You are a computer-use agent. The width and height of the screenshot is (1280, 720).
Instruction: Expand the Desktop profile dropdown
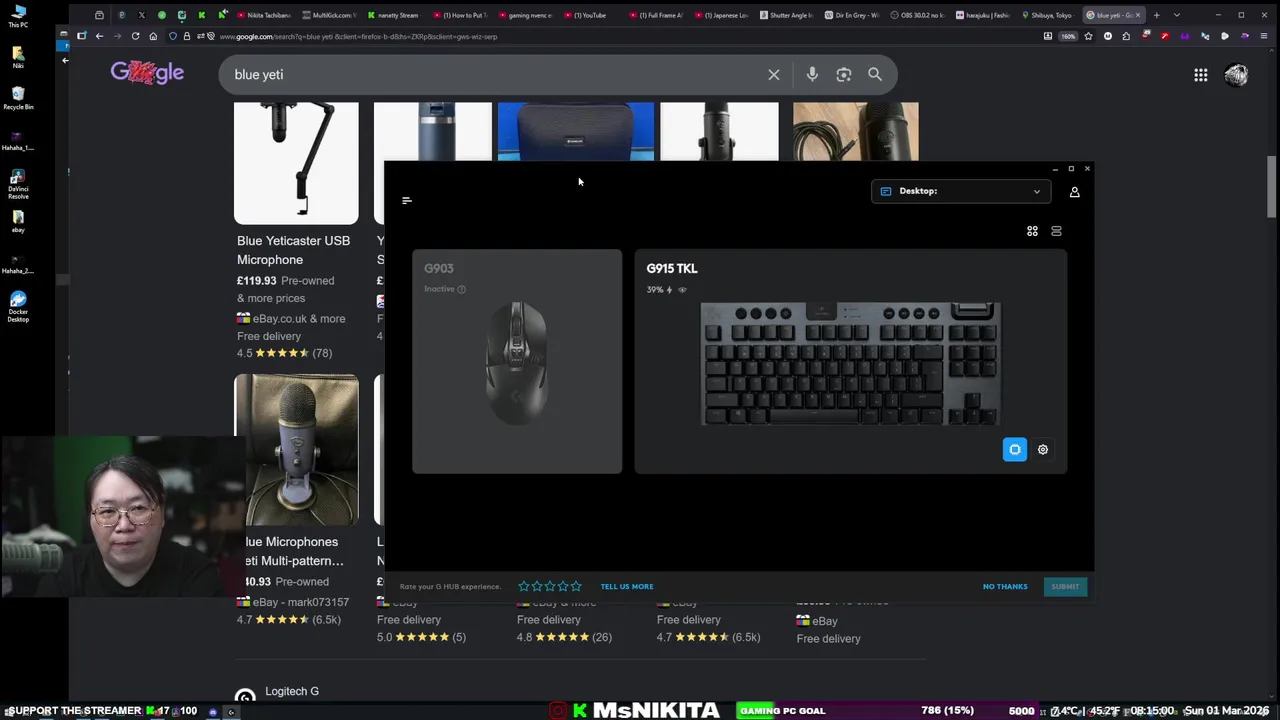tap(961, 191)
